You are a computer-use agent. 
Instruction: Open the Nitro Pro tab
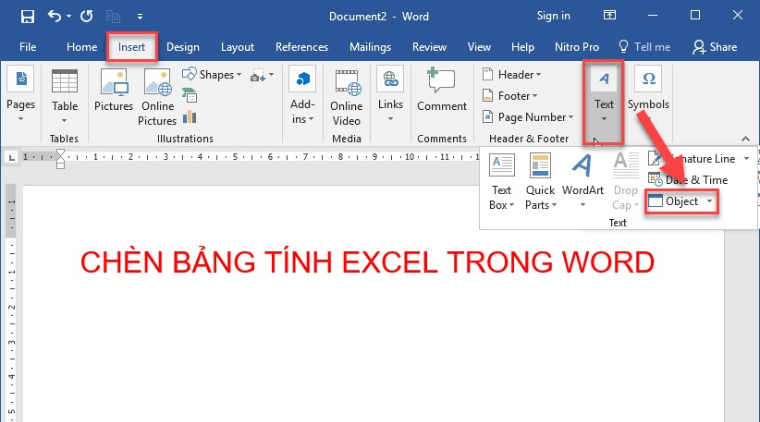576,47
